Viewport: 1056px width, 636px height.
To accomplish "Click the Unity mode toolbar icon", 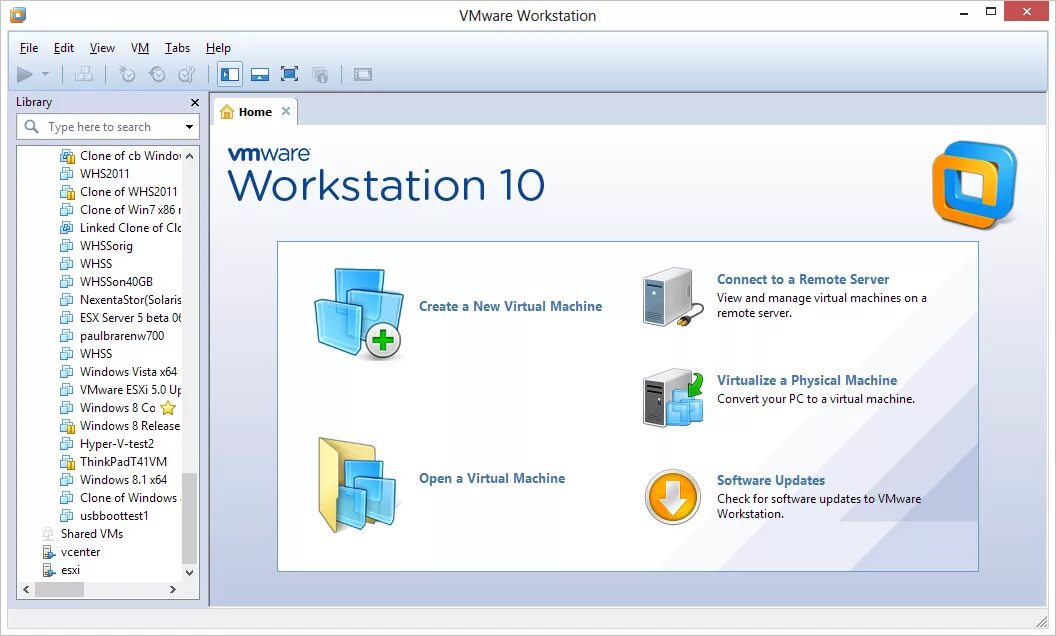I will 320,74.
